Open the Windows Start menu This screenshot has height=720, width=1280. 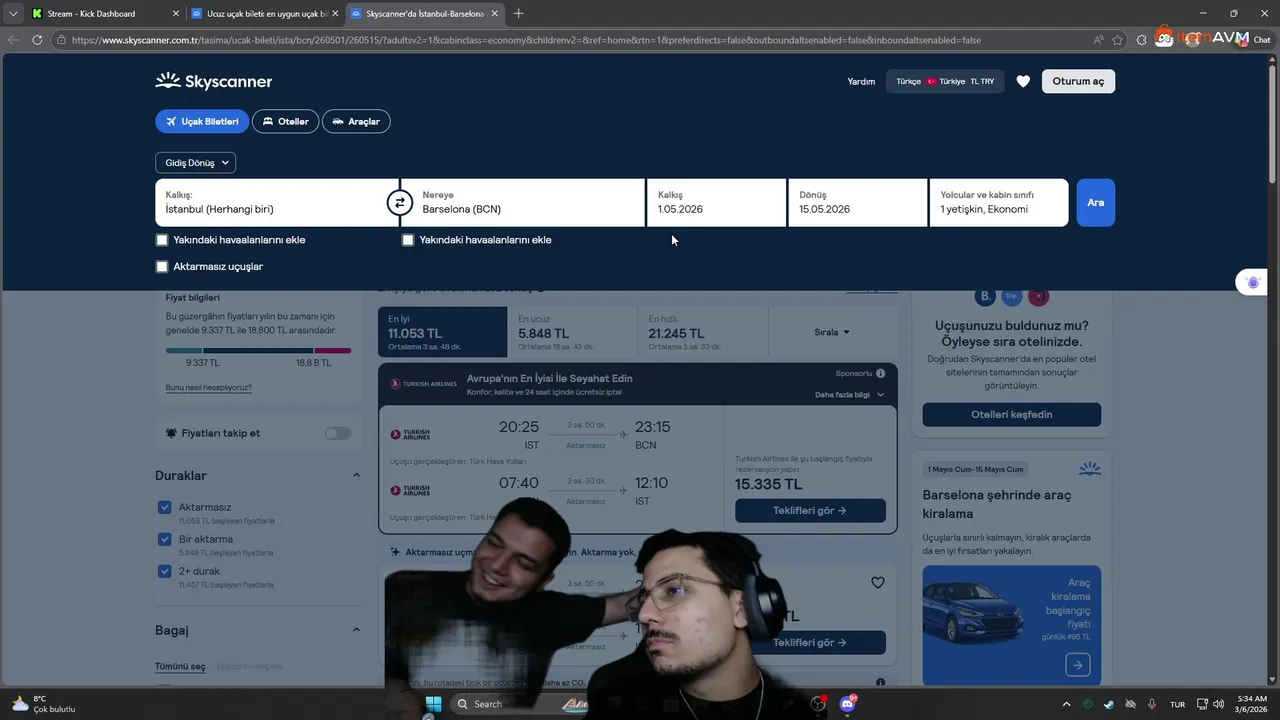coord(433,704)
